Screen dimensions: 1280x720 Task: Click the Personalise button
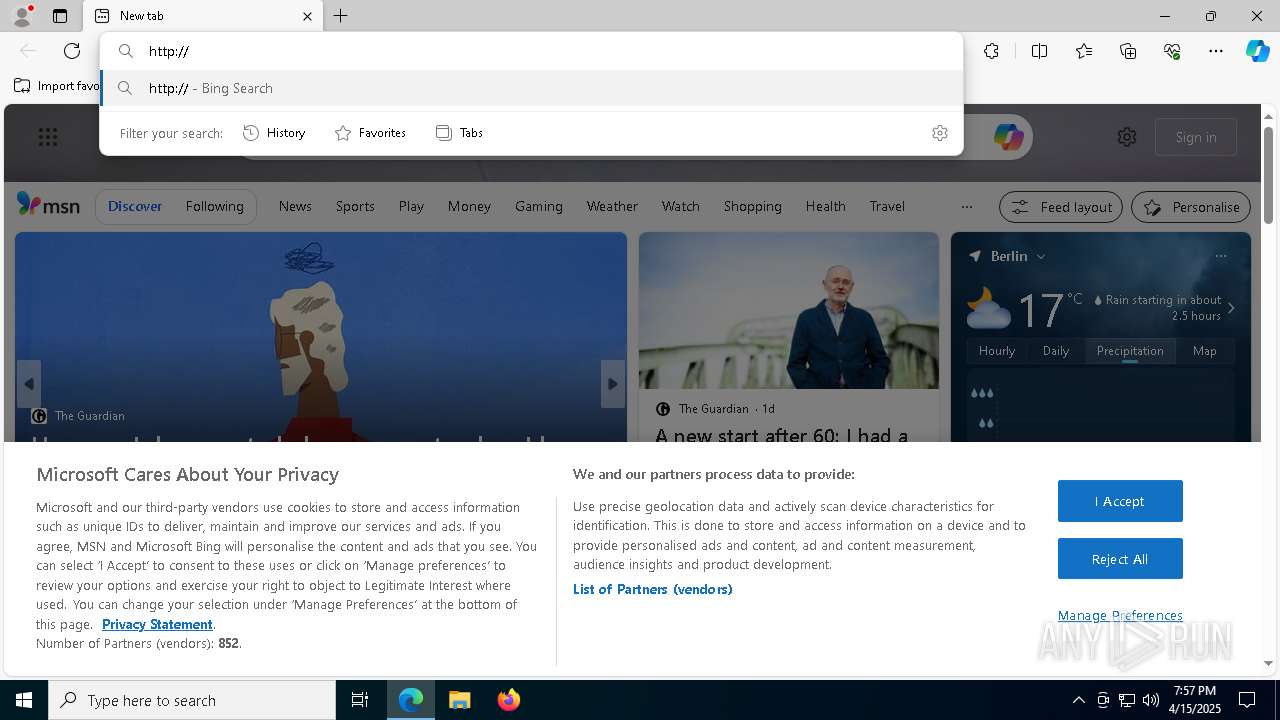pyautogui.click(x=1191, y=207)
